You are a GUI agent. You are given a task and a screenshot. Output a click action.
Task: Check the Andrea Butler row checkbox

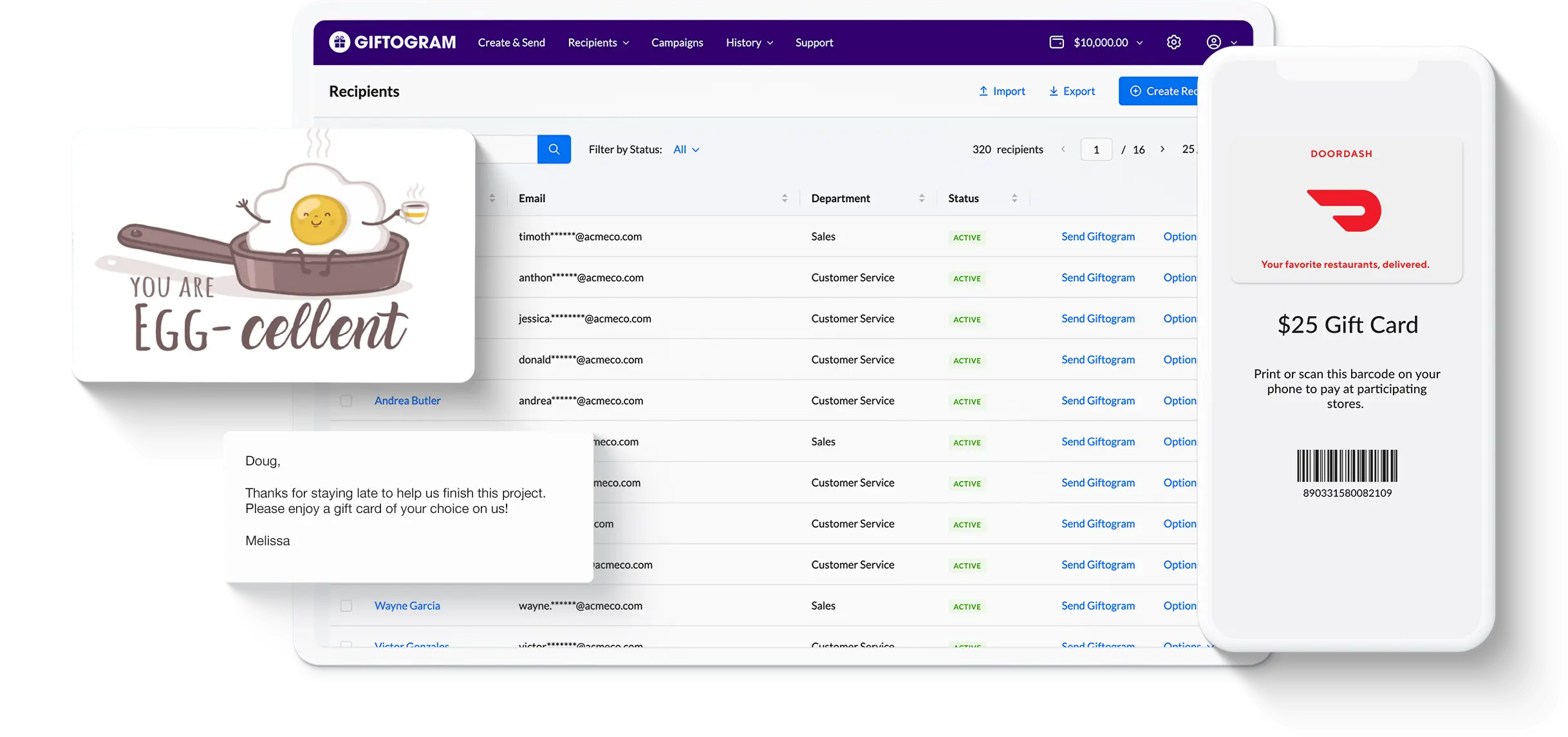pos(346,401)
